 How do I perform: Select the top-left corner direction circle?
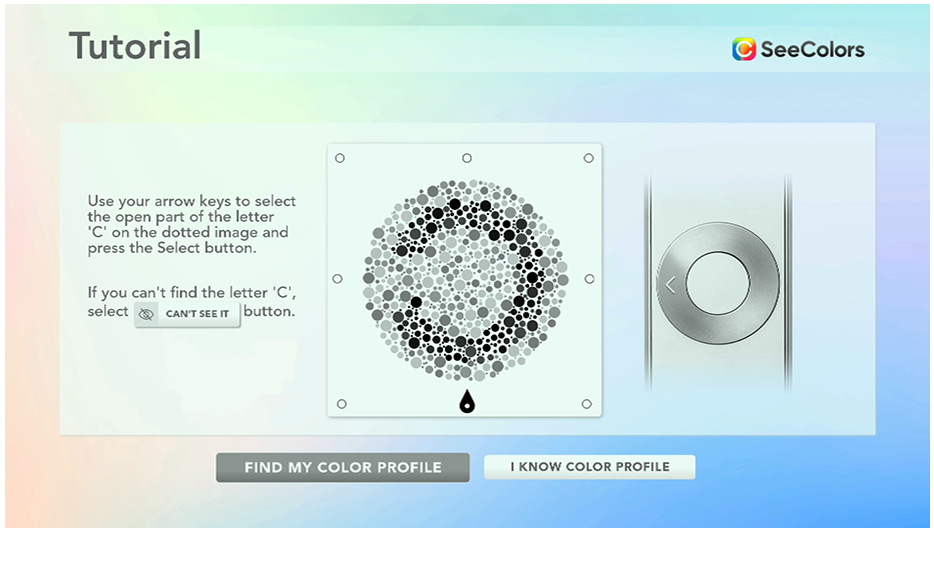tap(340, 158)
